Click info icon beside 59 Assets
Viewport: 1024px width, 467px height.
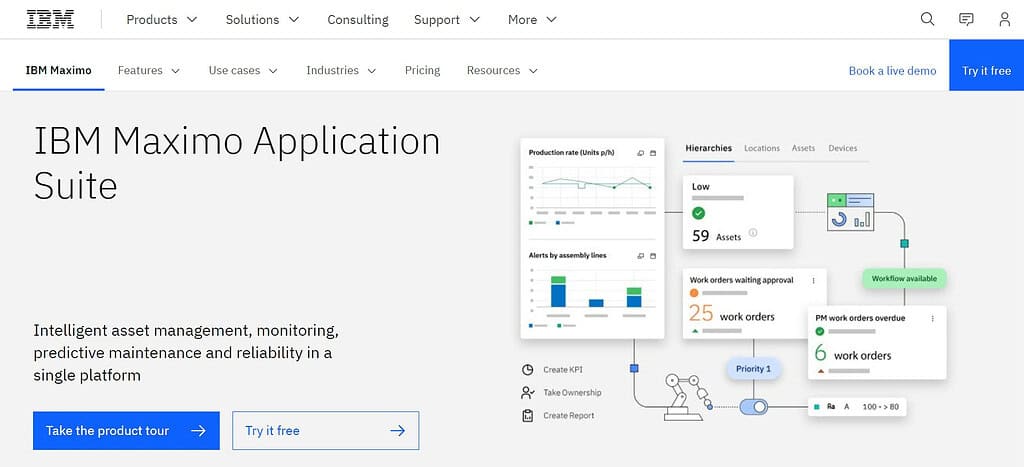752,233
